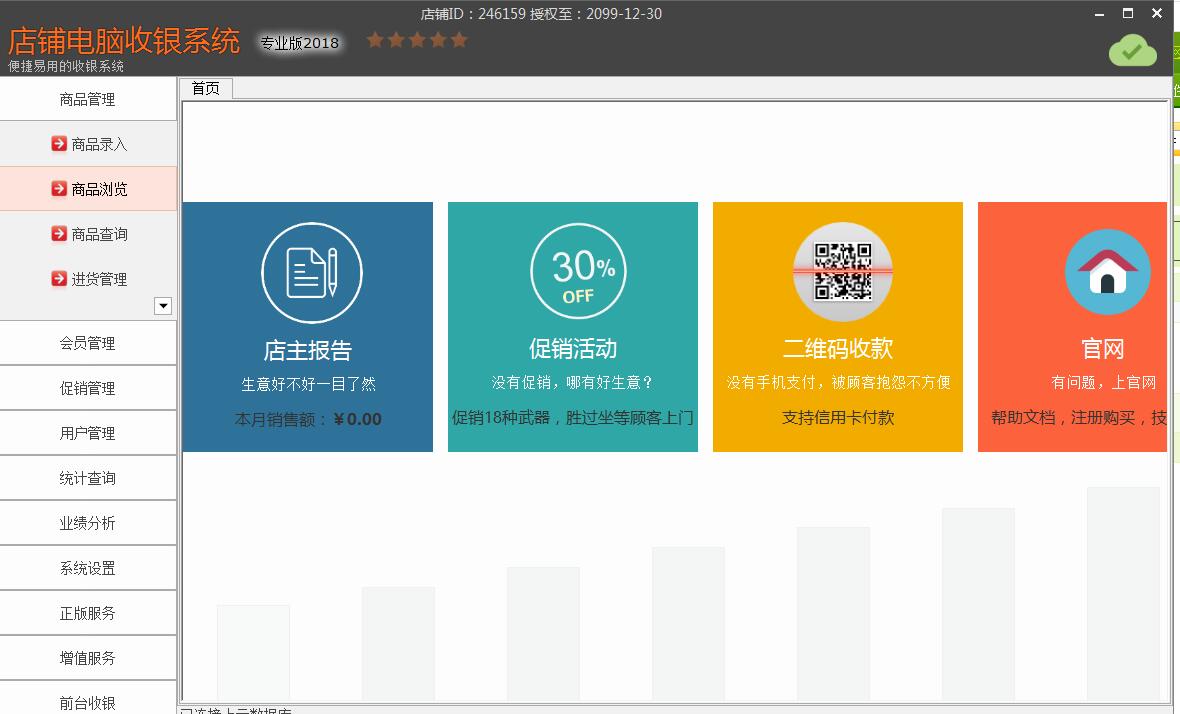Click the first rating star

coord(375,40)
